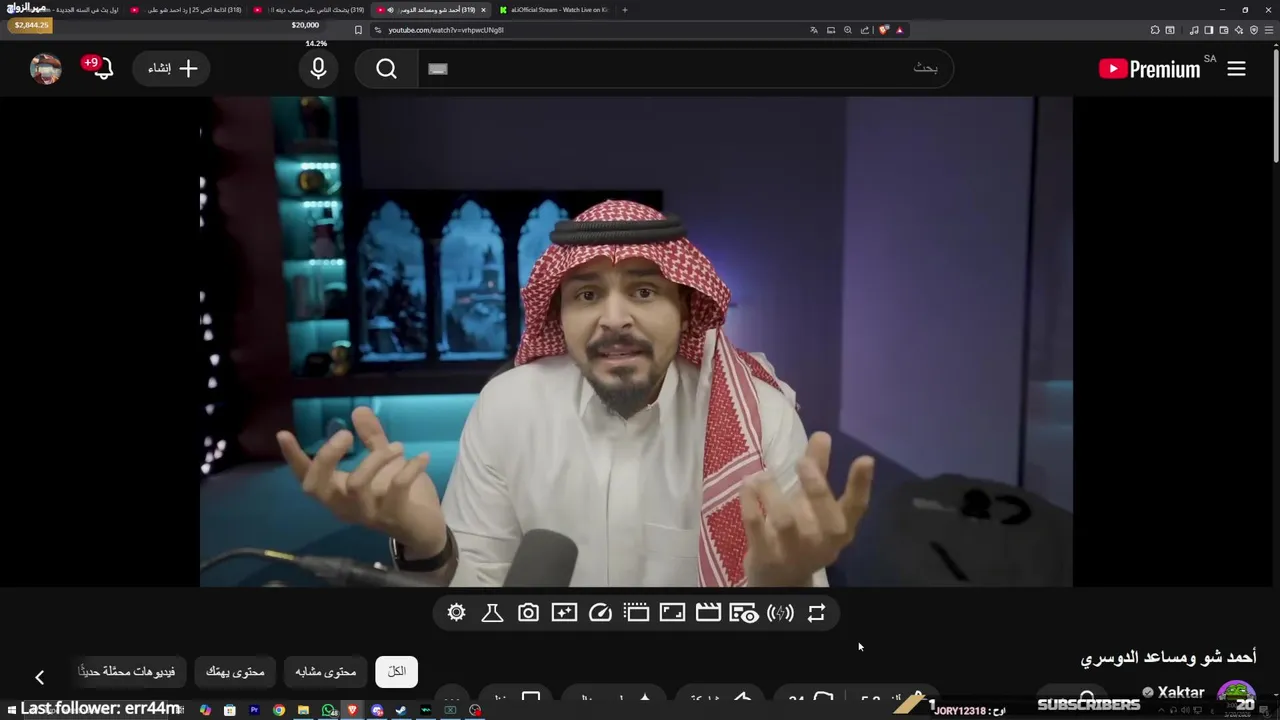The height and width of the screenshot is (720, 1280).
Task: Click the dotted-frame window mode icon
Action: 636,613
